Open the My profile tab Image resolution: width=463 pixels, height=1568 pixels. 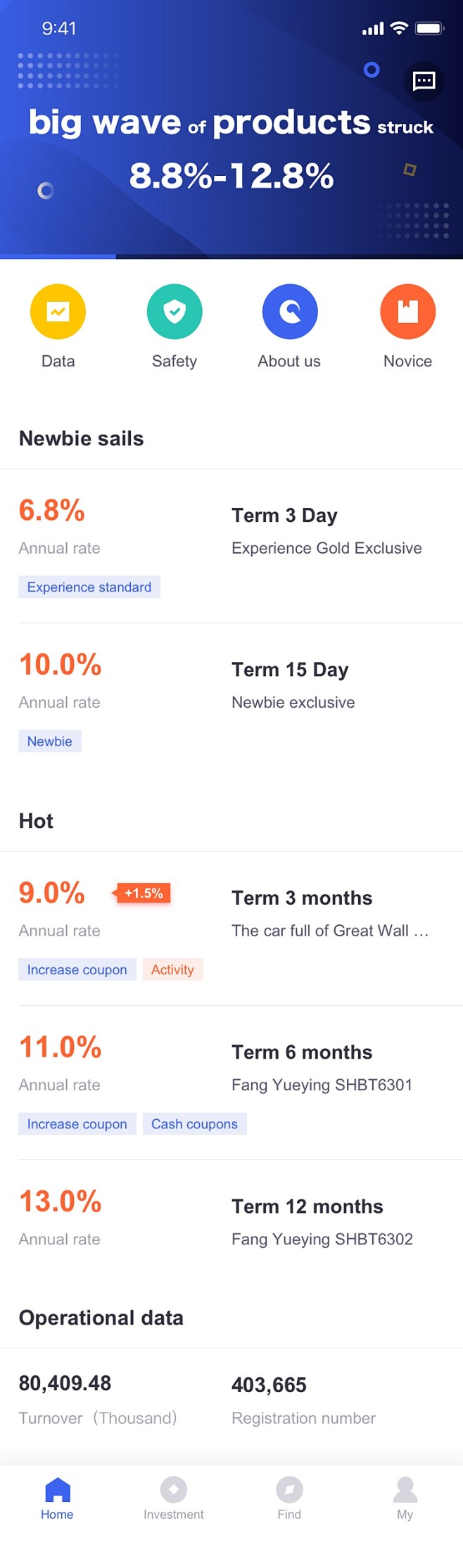point(405,1499)
